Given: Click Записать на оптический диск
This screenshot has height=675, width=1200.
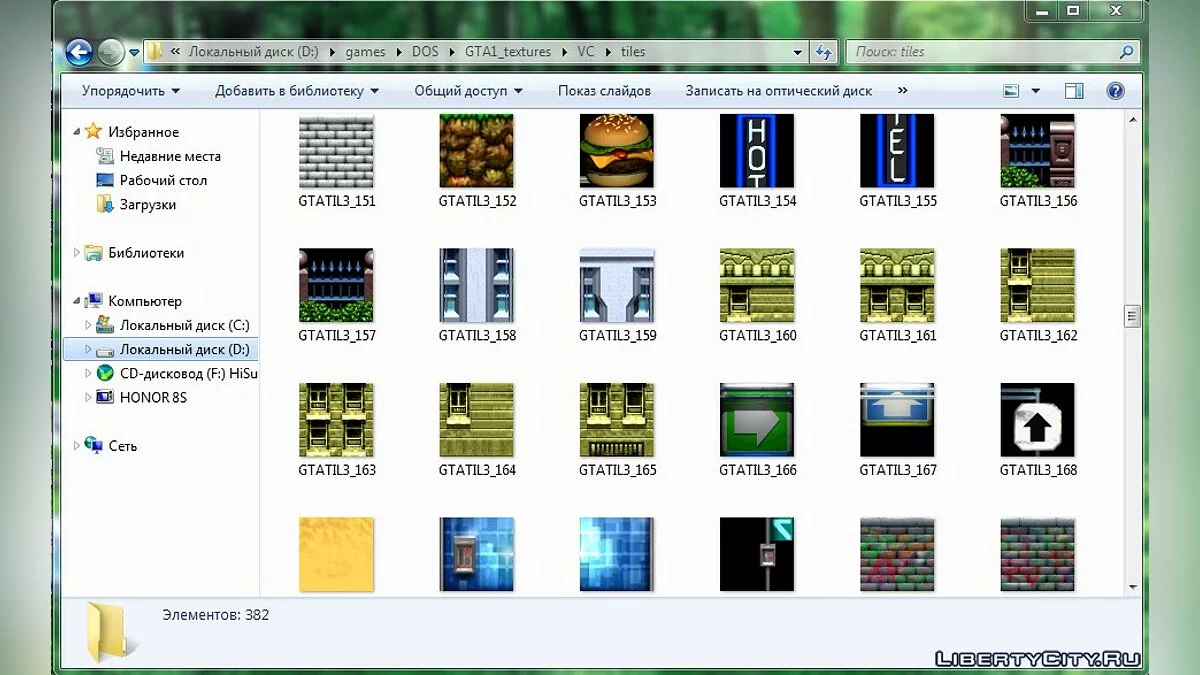Looking at the screenshot, I should pyautogui.click(x=778, y=91).
